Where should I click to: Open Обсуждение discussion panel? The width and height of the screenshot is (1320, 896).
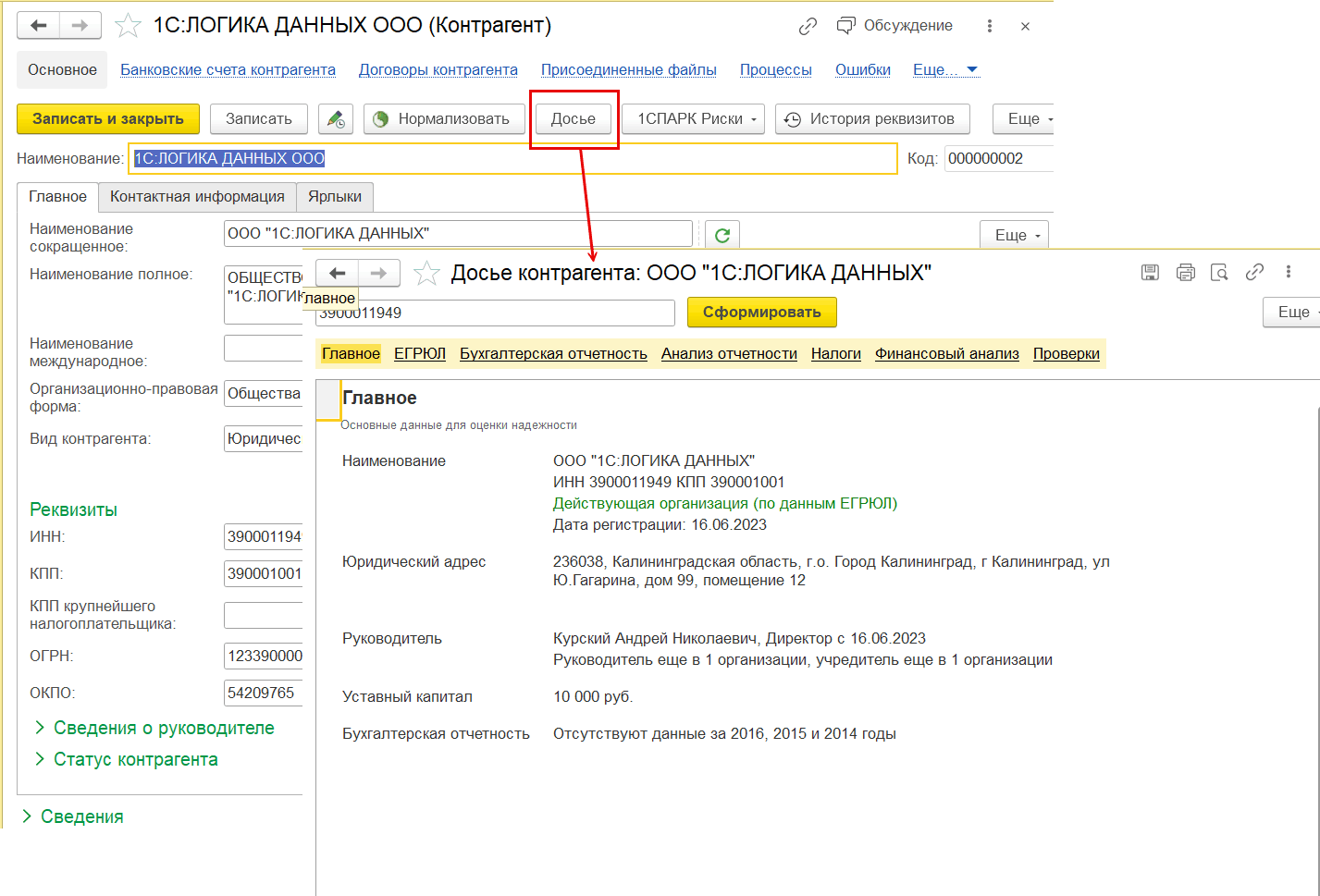tap(894, 26)
